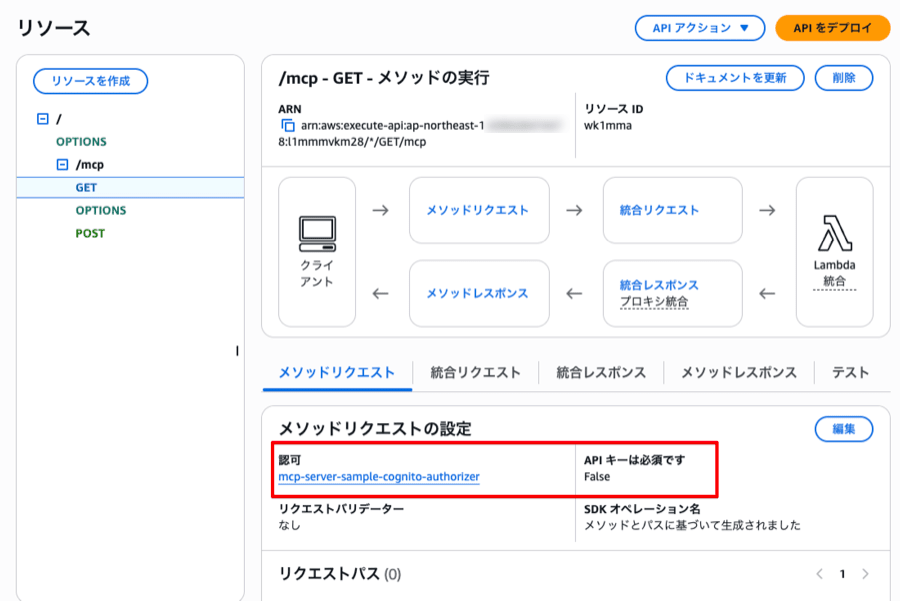Select the POST method under /mcp
900x601 pixels.
coord(90,233)
